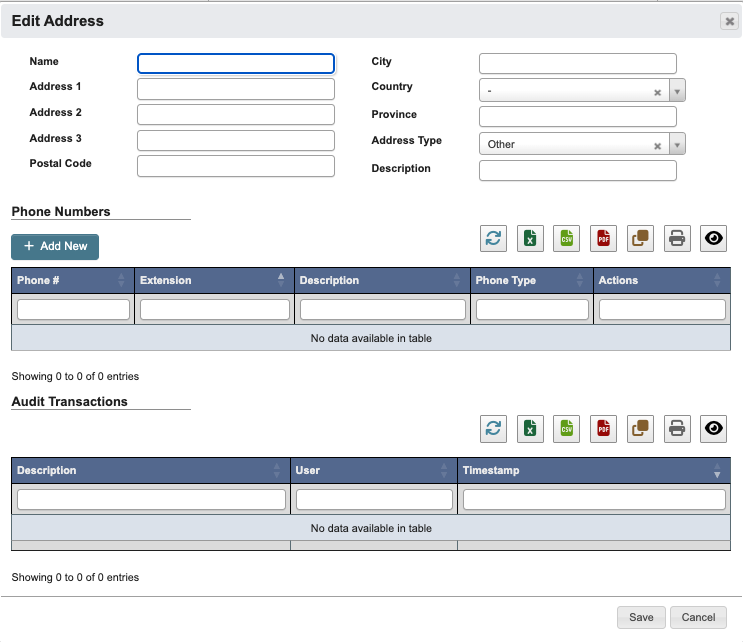Screen dimensions: 743x642
Task: Sort by Extension column
Action: coord(215,280)
